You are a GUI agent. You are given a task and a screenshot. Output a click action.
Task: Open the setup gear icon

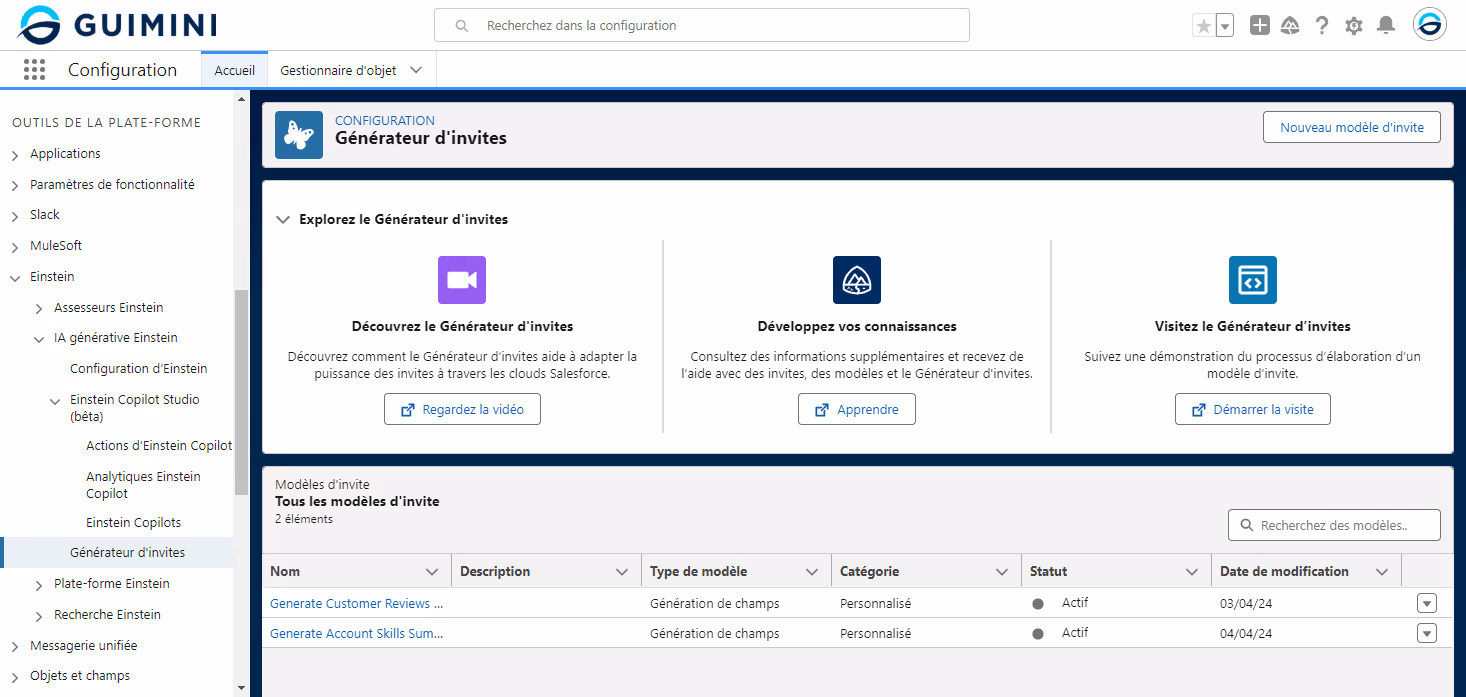pos(1354,26)
